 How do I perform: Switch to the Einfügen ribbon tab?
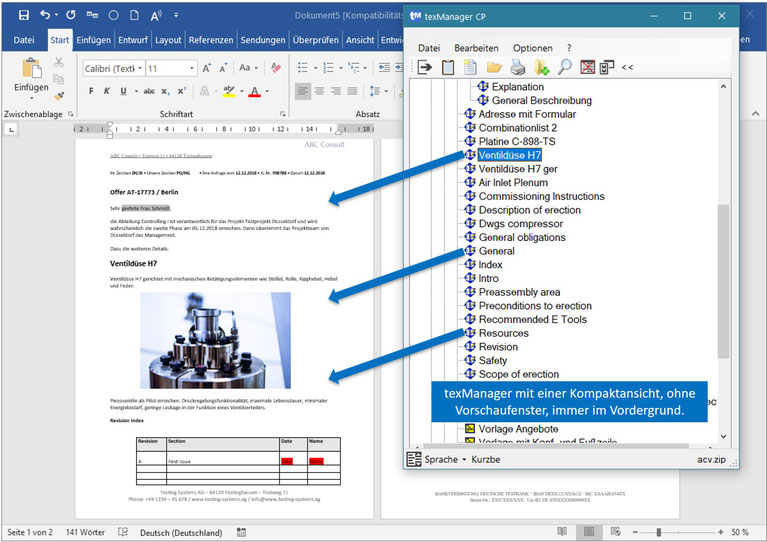pos(93,40)
